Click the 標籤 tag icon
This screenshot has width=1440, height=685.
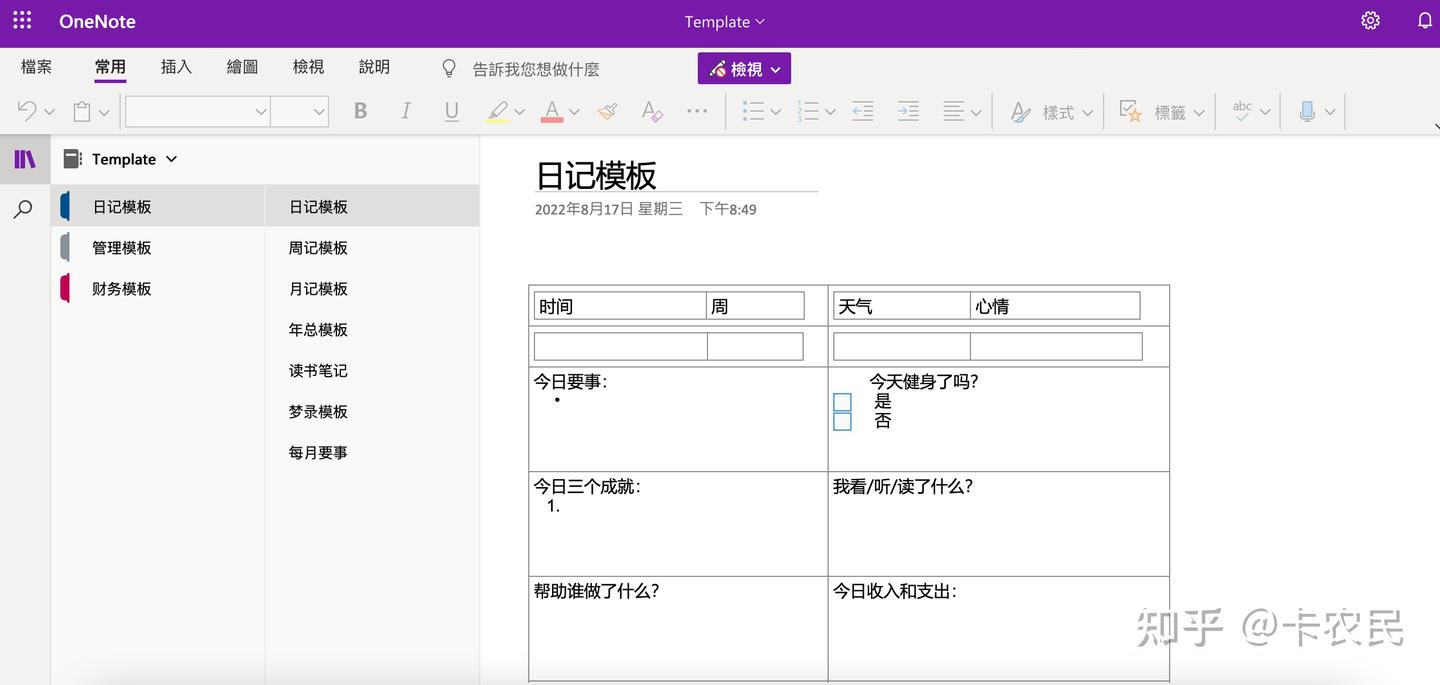point(1131,112)
